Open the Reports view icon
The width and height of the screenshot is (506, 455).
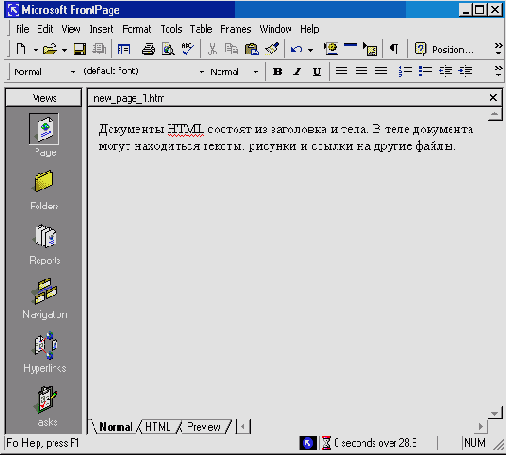coord(45,237)
